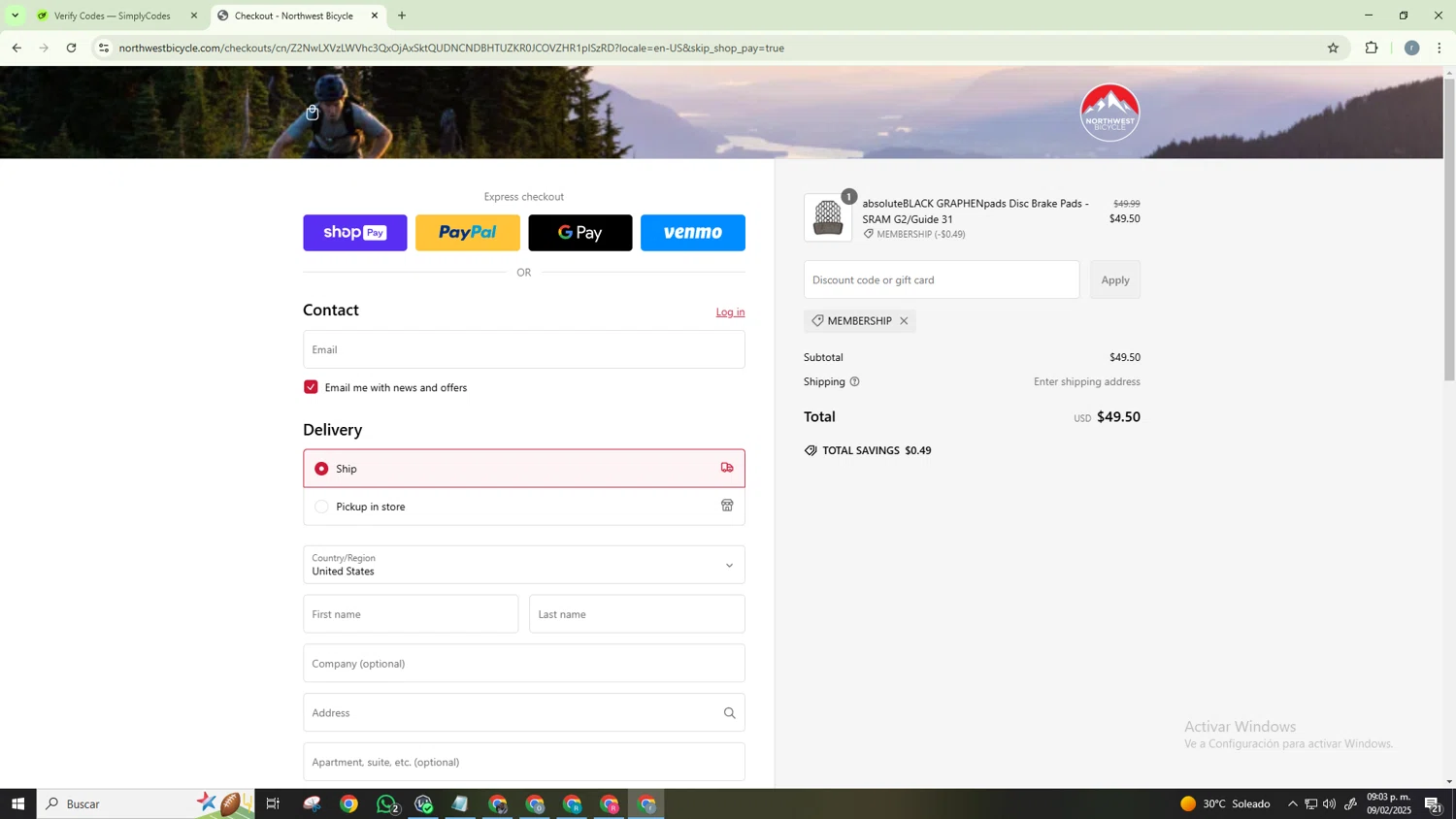Focus the Email contact field
Image resolution: width=1456 pixels, height=819 pixels.
coord(524,349)
